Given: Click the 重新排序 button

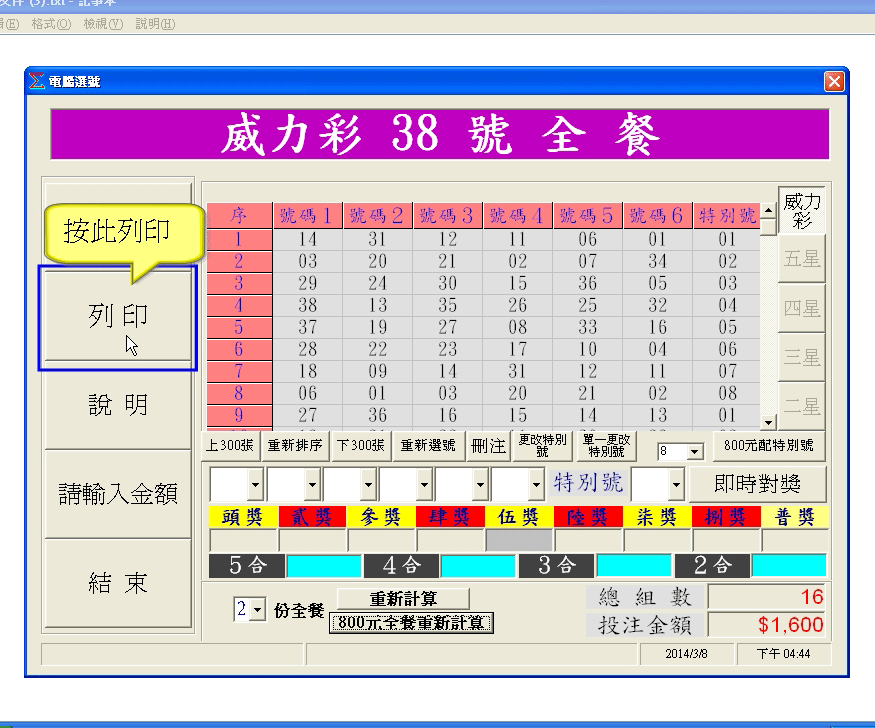Looking at the screenshot, I should click(295, 446).
